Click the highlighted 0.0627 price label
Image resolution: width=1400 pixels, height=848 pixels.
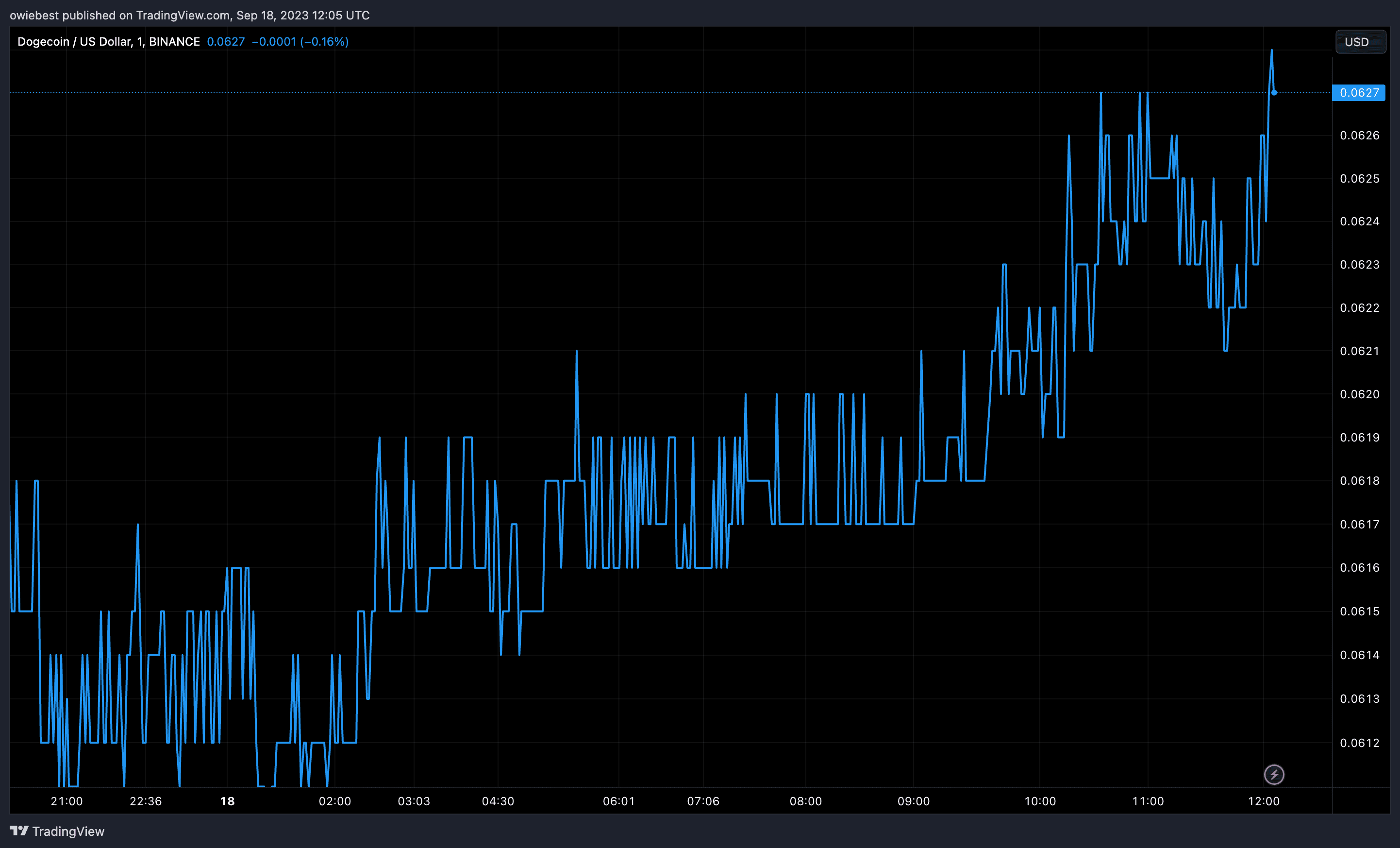point(1359,93)
